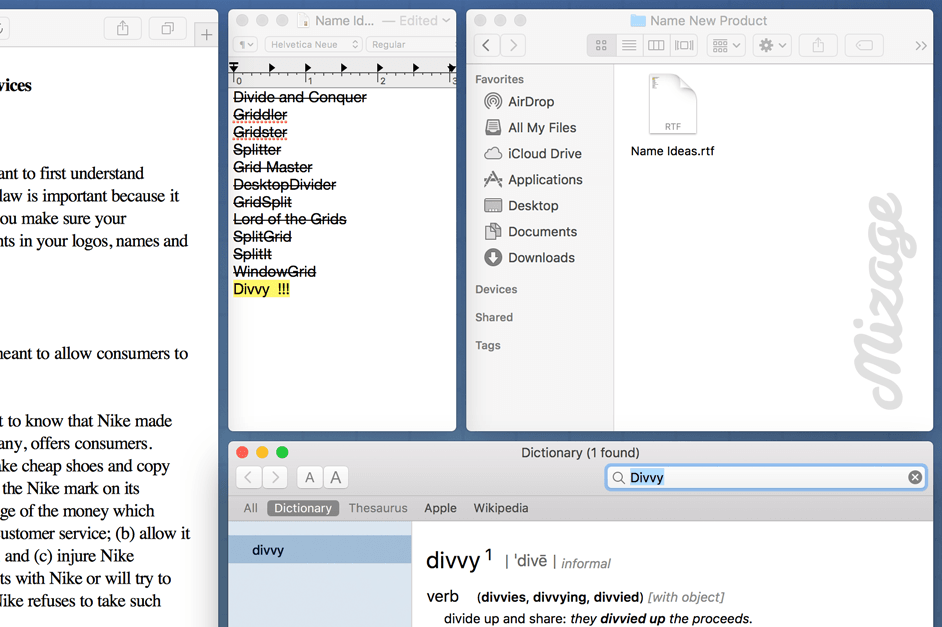Viewport: 942px width, 627px height.
Task: Go forward in the Dictionary window
Action: pos(275,477)
